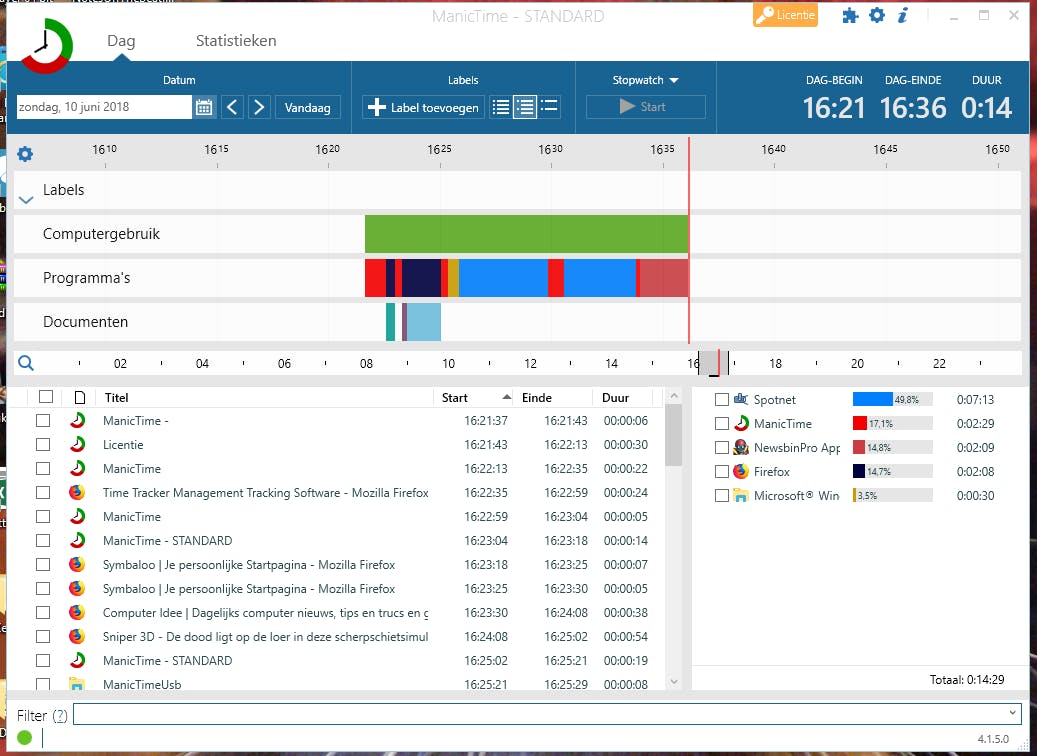
Task: Go to next day arrow
Action: [259, 107]
